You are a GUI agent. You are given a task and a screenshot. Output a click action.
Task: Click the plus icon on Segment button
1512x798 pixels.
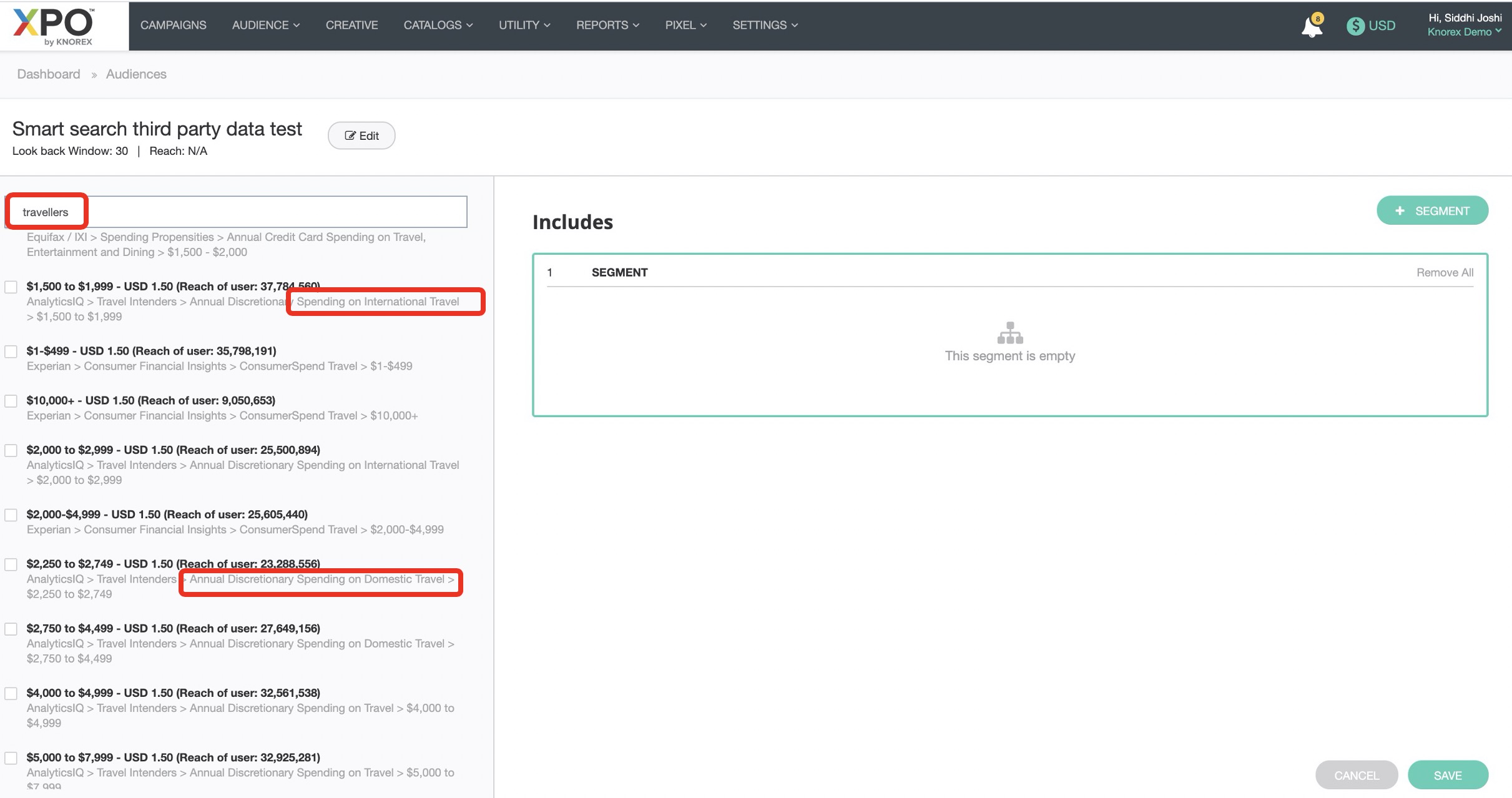tap(1400, 211)
